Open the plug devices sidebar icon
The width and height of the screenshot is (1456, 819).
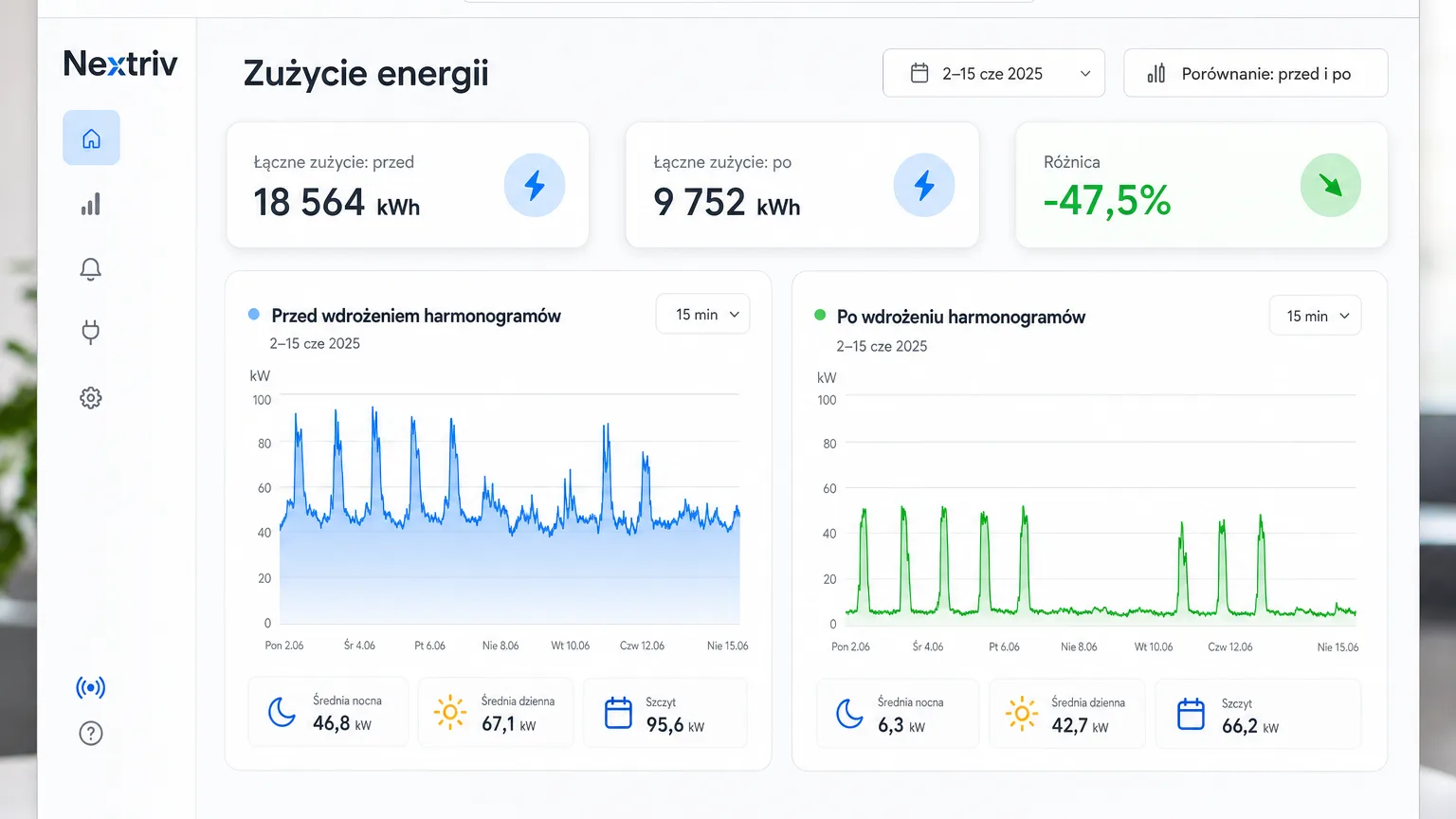pyautogui.click(x=91, y=332)
